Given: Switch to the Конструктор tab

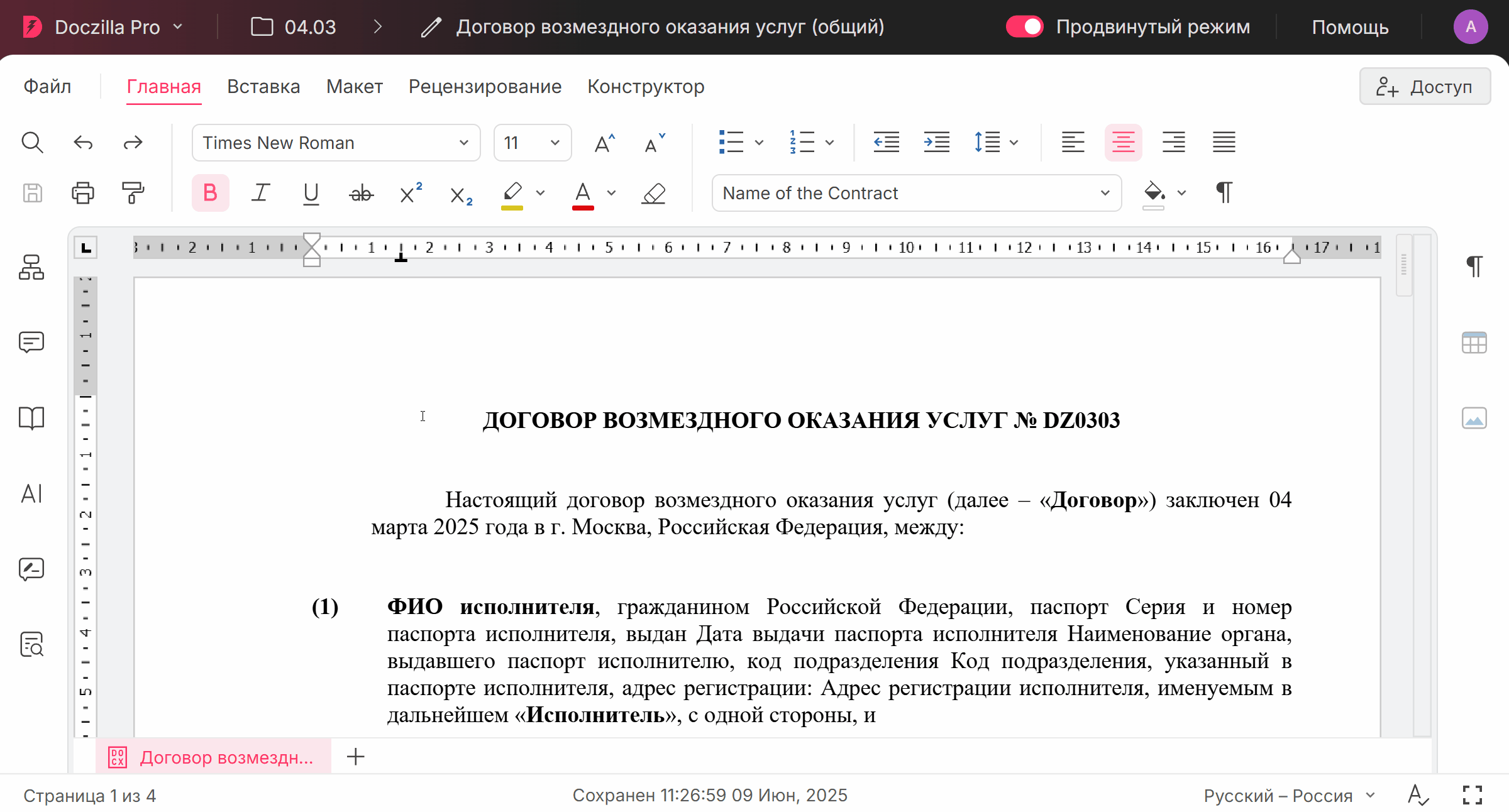Looking at the screenshot, I should point(646,87).
